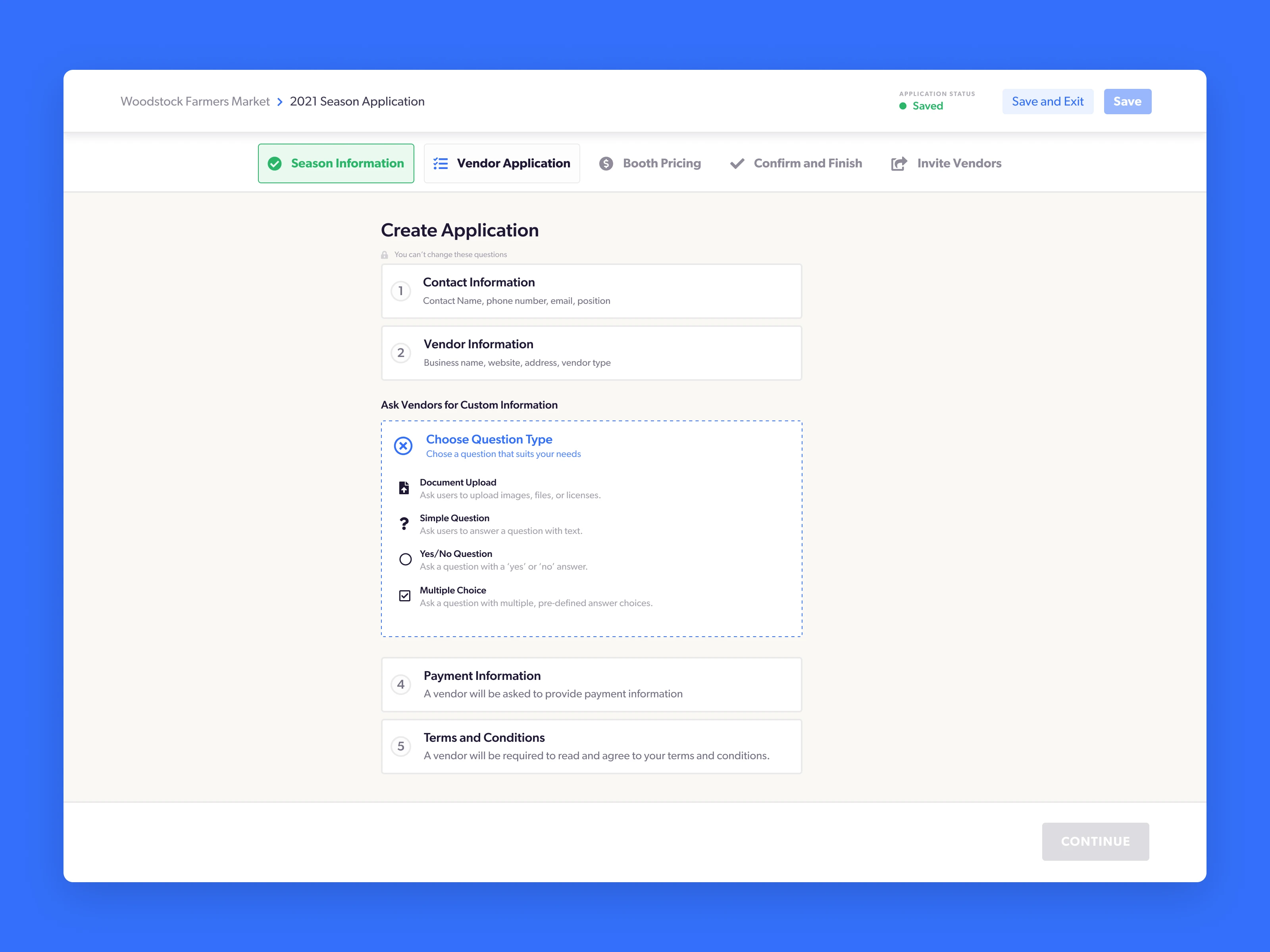1270x952 pixels.
Task: Click the lock icon above Contact Information
Action: (x=384, y=254)
